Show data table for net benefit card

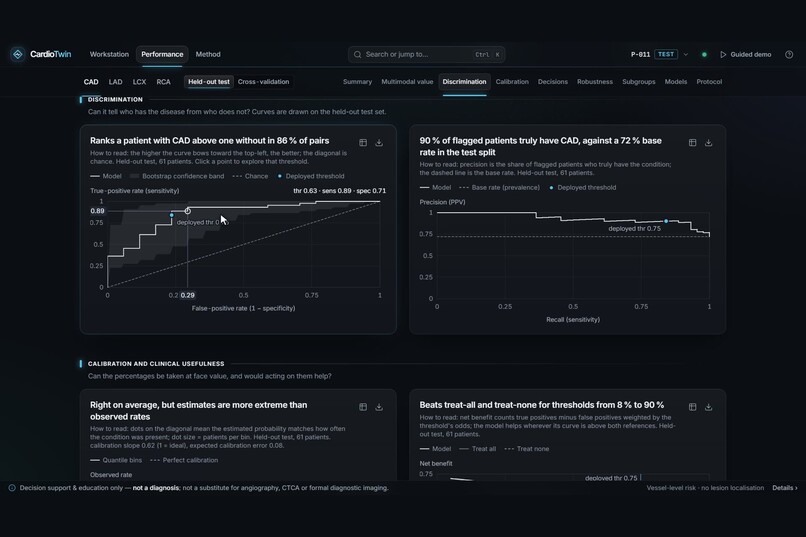pos(692,407)
